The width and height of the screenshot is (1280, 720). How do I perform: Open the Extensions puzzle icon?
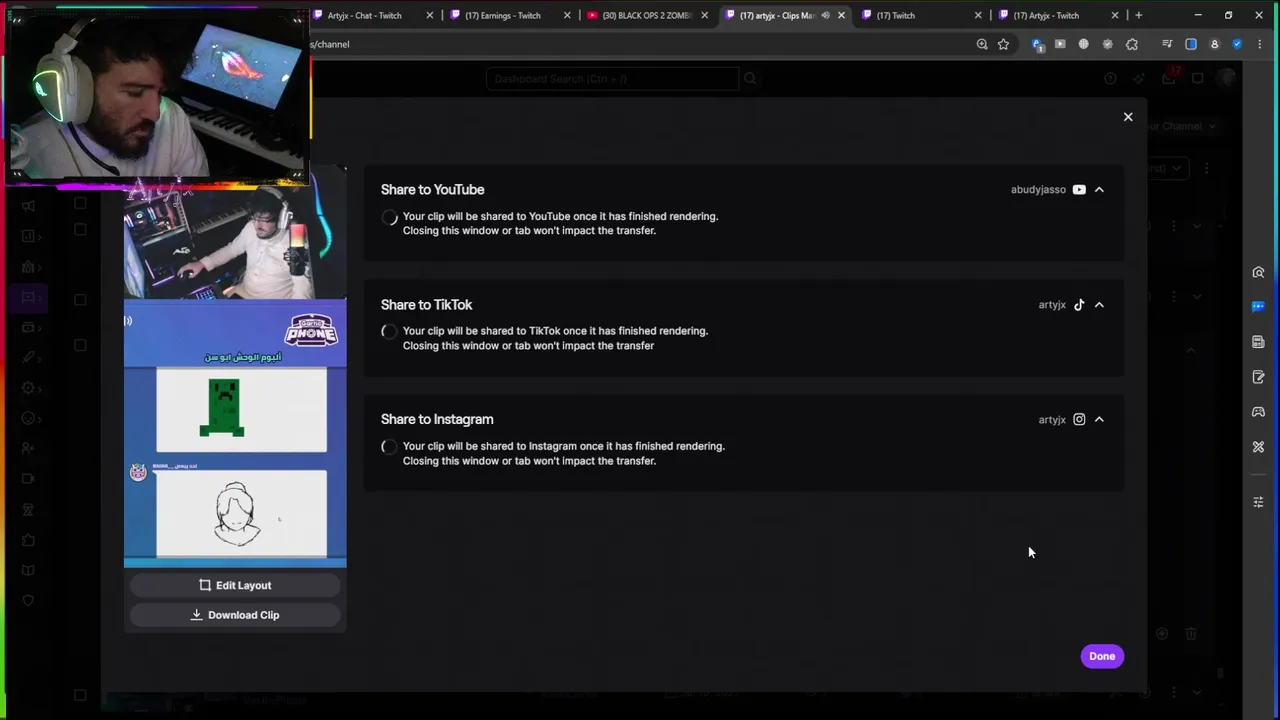point(1132,44)
